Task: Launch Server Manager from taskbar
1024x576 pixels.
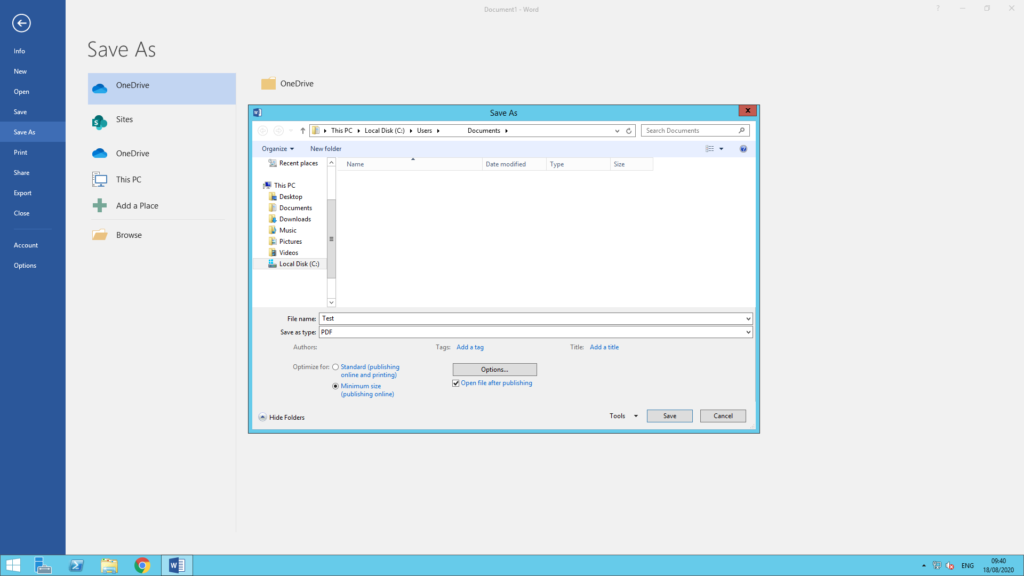Action: 43,565
